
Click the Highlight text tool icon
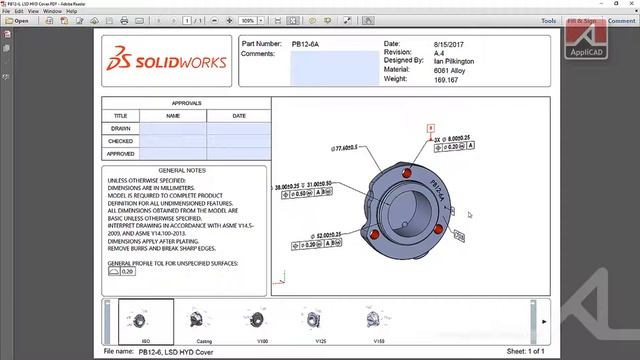coord(327,20)
